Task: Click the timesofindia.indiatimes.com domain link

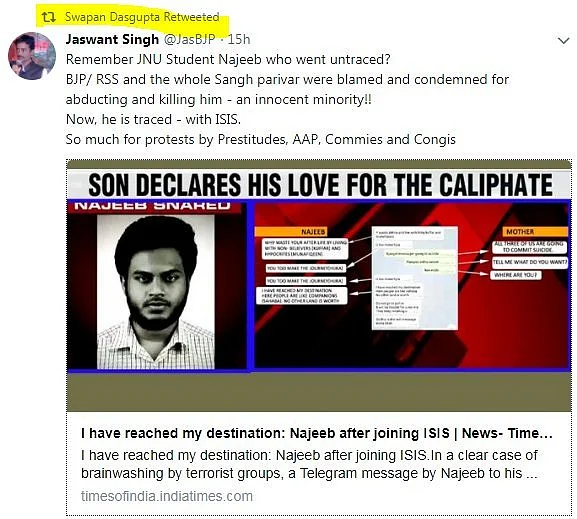Action: [167, 496]
